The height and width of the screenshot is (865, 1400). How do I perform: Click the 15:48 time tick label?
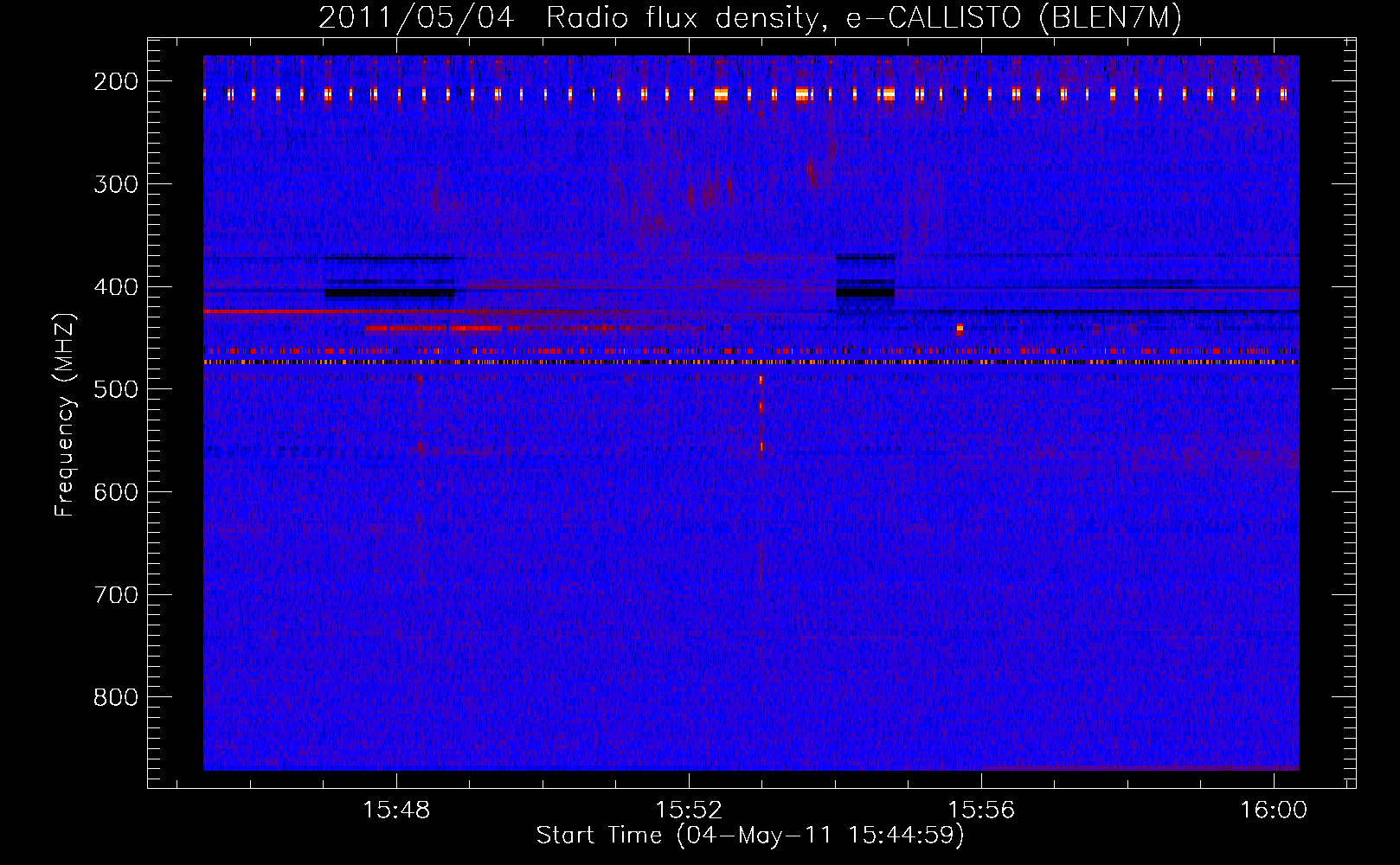click(396, 811)
